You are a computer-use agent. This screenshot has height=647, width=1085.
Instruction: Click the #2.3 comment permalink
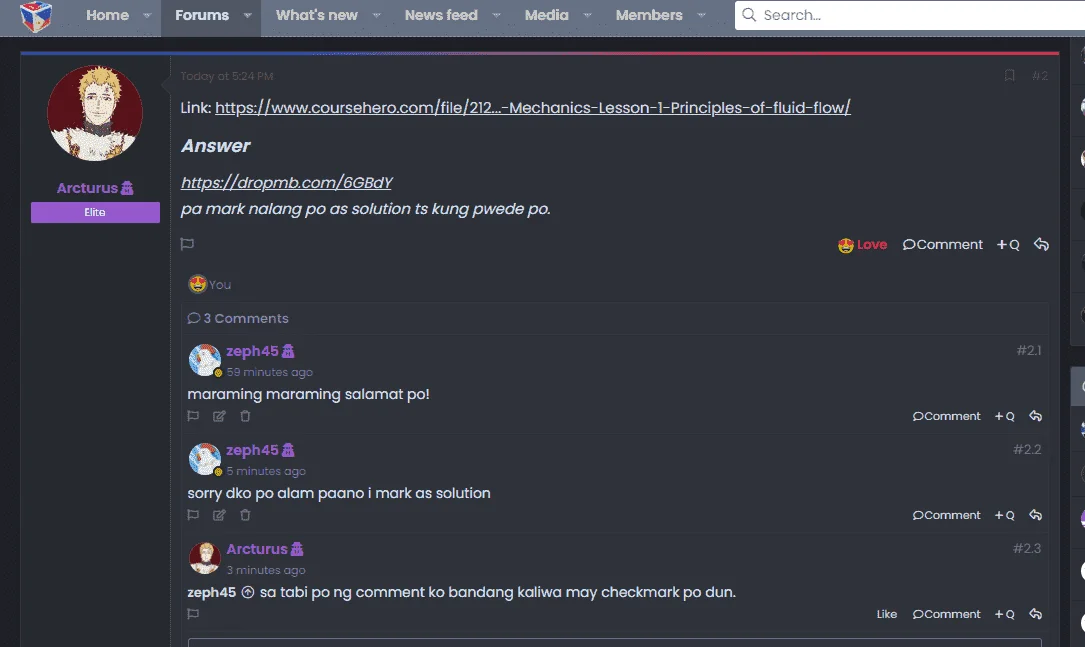(1028, 548)
